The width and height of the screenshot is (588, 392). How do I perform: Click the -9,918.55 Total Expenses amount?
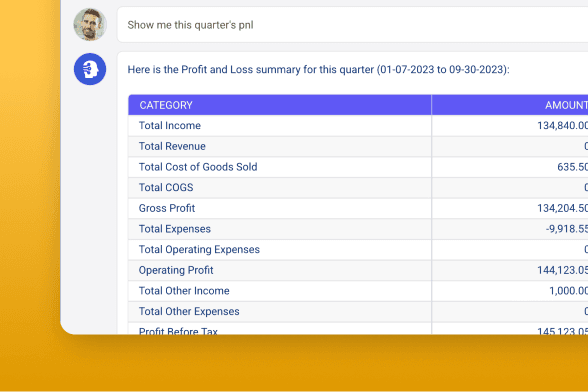point(566,229)
